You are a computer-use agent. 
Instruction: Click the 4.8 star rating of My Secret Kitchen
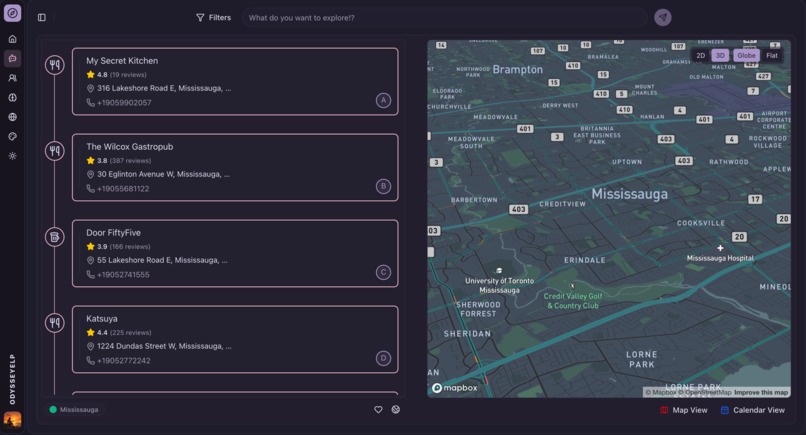(x=97, y=75)
